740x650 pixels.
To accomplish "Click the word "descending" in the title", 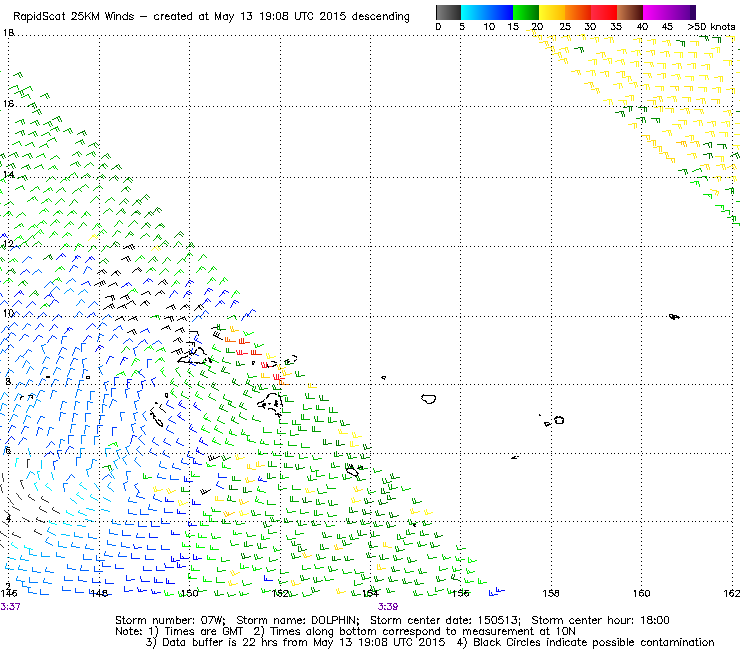I will [380, 17].
